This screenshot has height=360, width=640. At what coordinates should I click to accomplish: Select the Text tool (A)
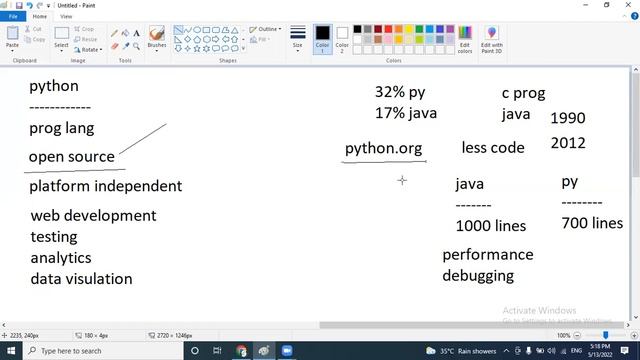pos(137,33)
